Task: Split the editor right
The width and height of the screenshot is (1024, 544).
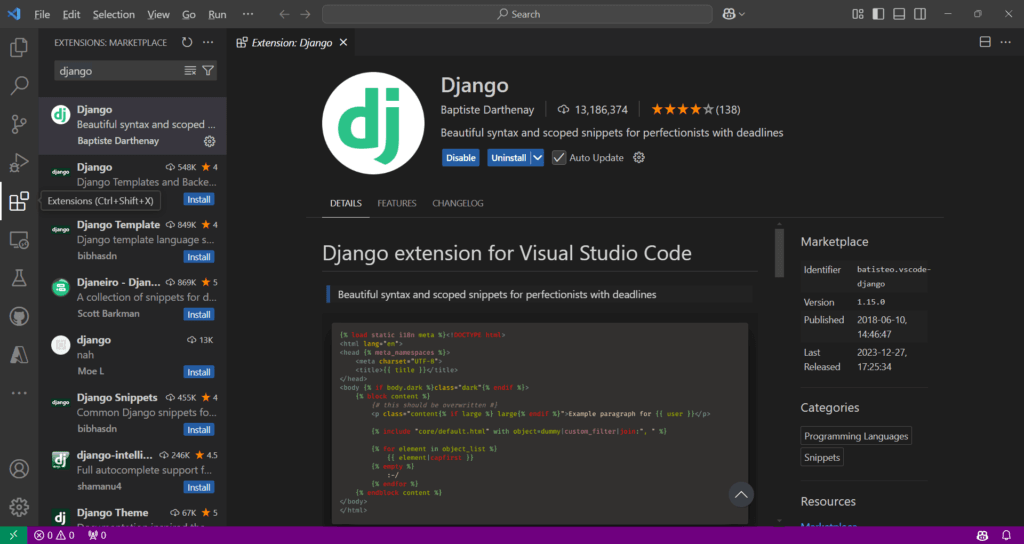Action: pyautogui.click(x=985, y=42)
